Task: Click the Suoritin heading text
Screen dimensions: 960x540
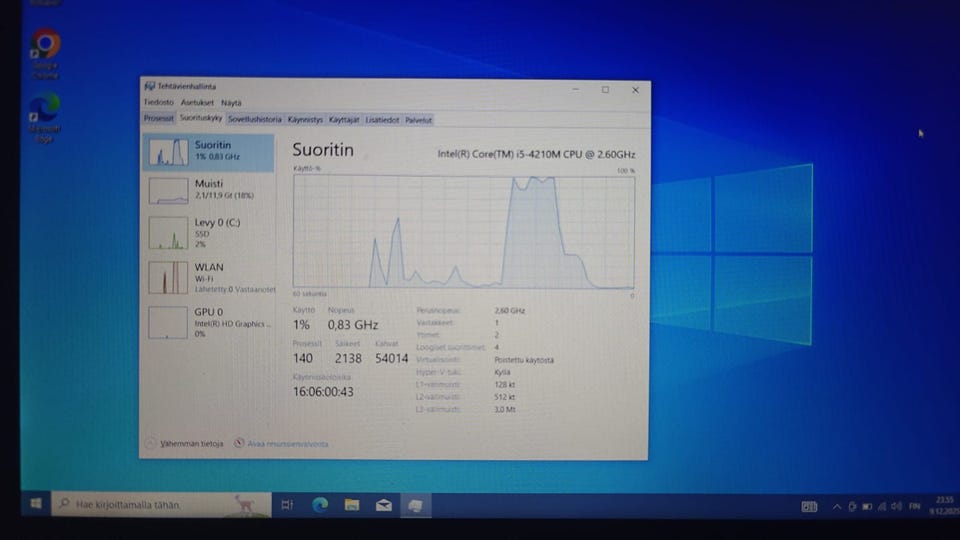Action: point(323,149)
